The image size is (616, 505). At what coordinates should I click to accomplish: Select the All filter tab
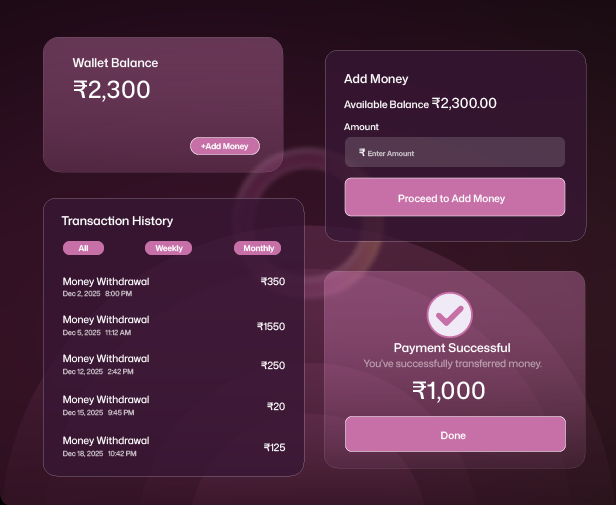[x=83, y=248]
